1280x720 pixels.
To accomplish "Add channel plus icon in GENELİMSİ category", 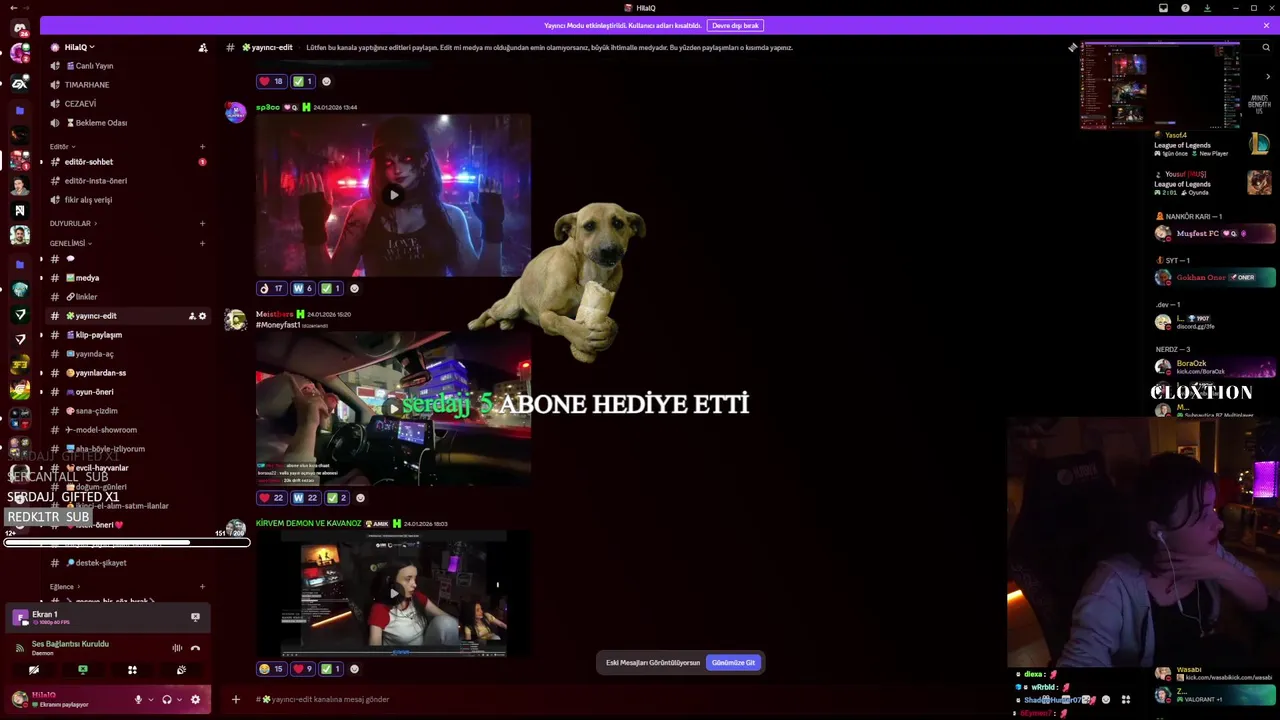I will [202, 243].
